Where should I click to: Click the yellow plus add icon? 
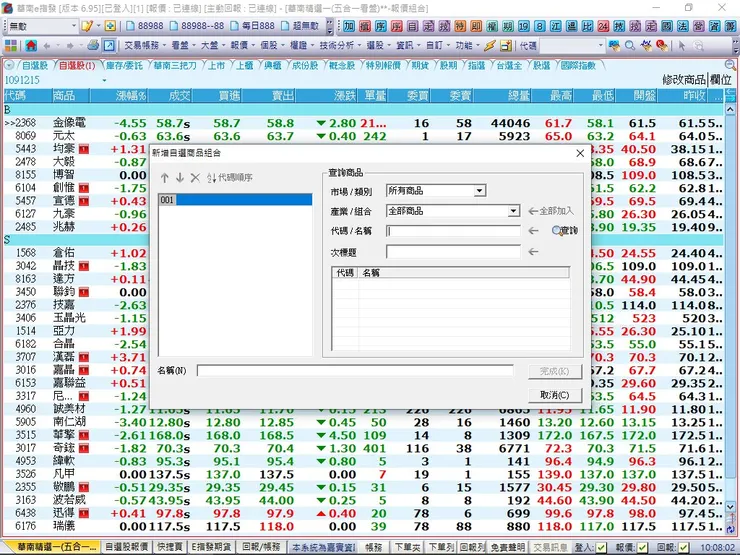click(x=110, y=26)
